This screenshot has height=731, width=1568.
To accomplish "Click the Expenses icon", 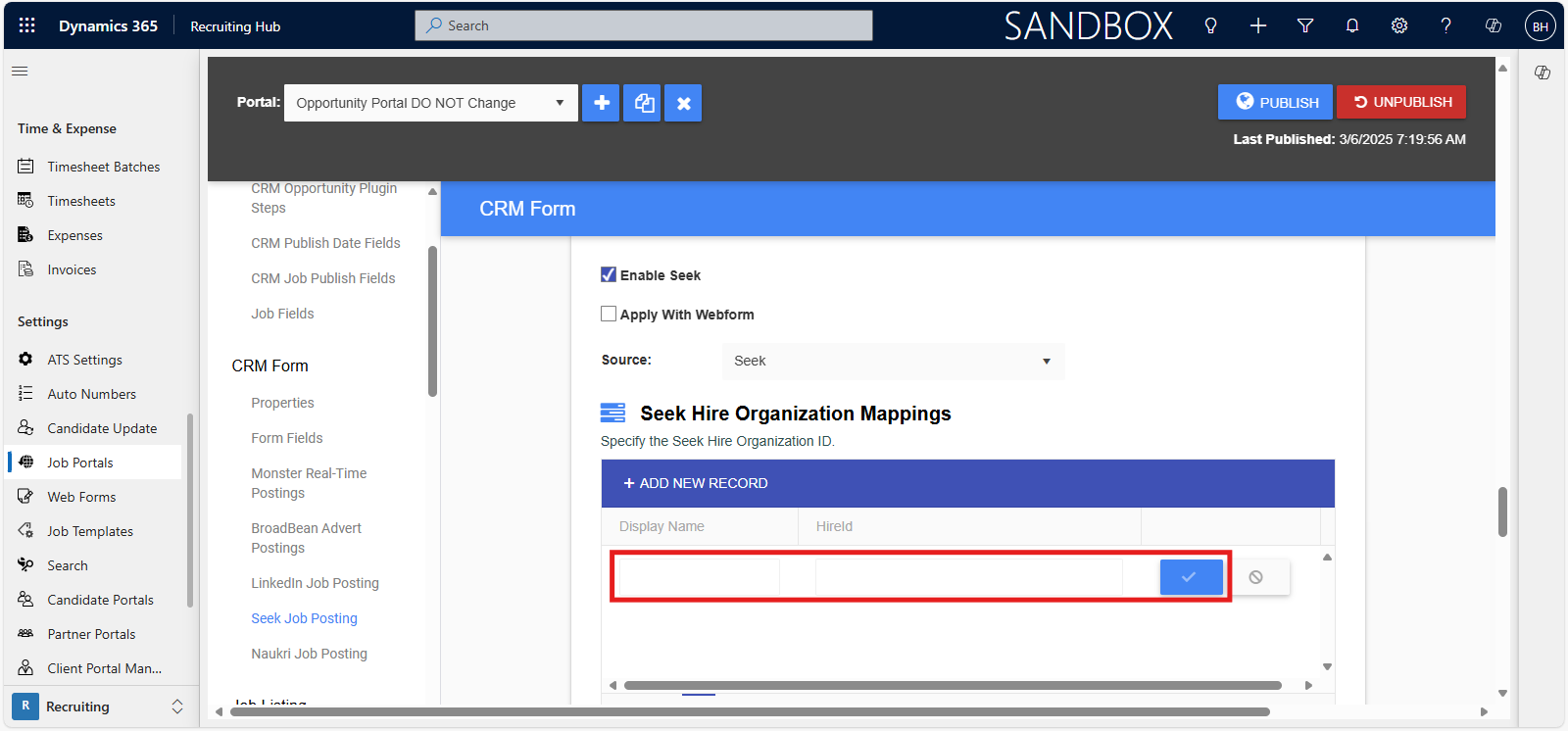I will click(x=25, y=235).
